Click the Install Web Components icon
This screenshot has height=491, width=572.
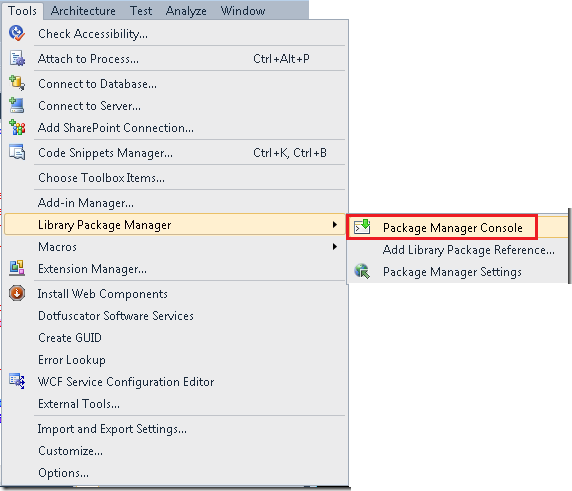coord(17,293)
